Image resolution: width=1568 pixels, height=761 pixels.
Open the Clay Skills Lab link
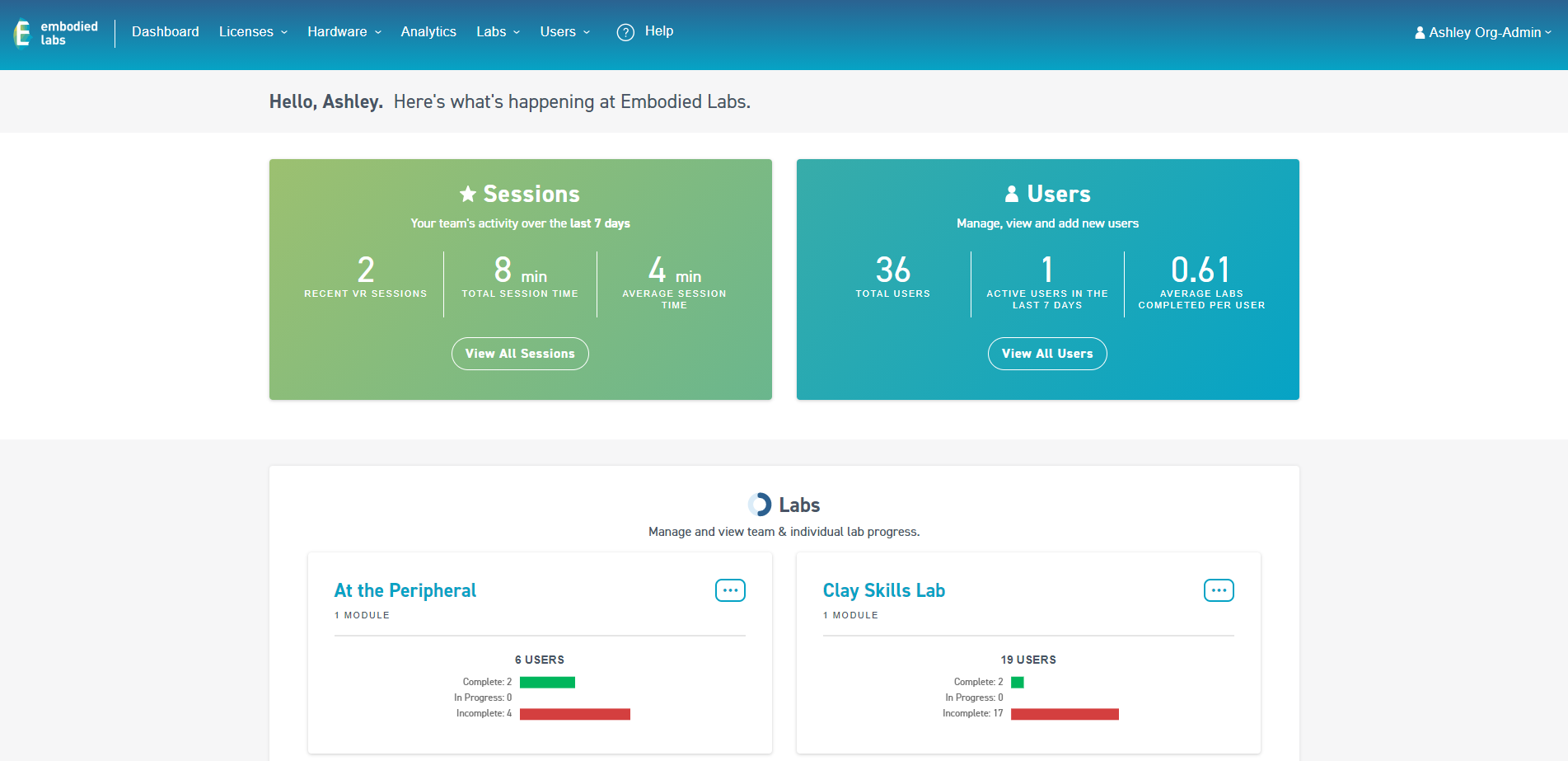[884, 590]
